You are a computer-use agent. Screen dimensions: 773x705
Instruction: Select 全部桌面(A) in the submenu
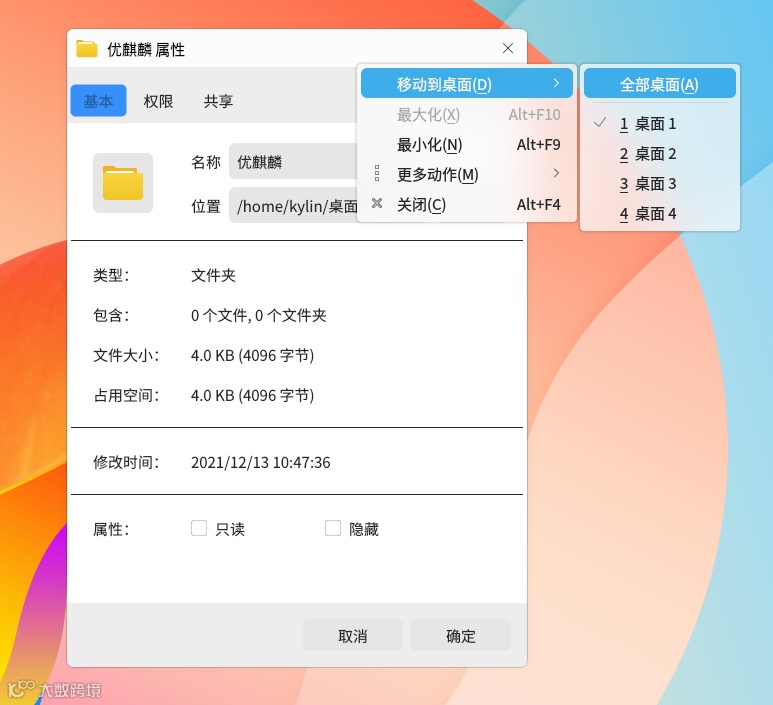coord(660,83)
